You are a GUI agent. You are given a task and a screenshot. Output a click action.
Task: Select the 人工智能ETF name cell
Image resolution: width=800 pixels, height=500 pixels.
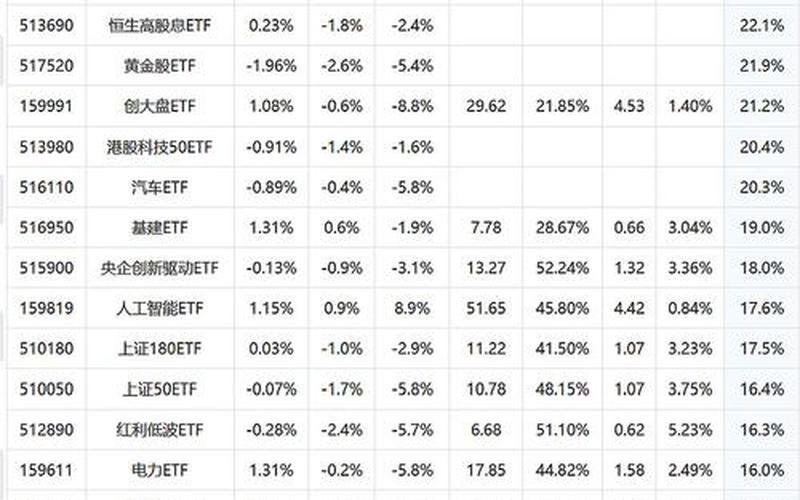point(160,309)
